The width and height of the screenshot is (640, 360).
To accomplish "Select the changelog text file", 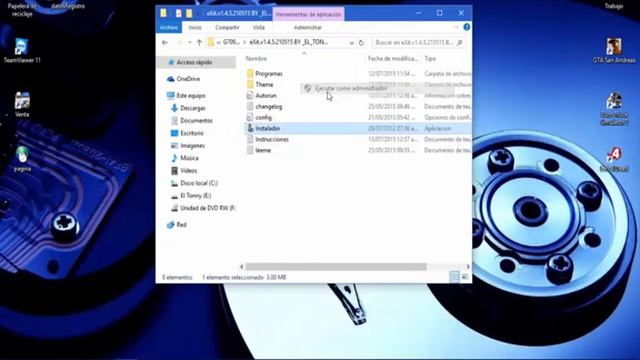I will 269,107.
